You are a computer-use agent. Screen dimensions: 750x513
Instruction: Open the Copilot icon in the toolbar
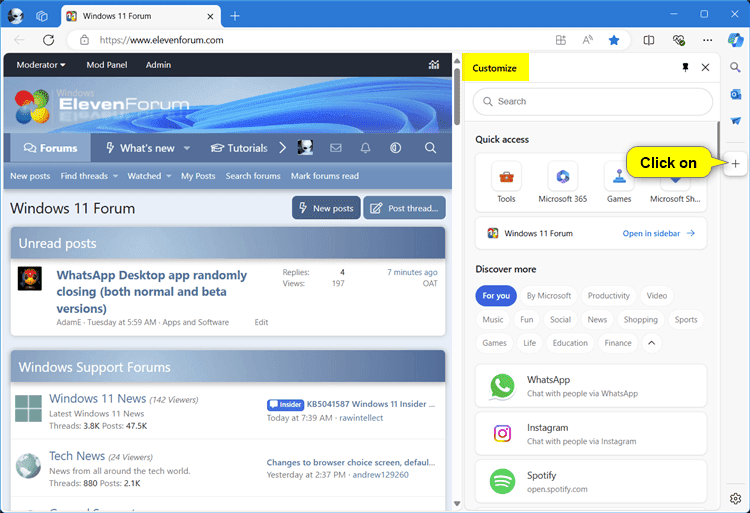tap(735, 40)
